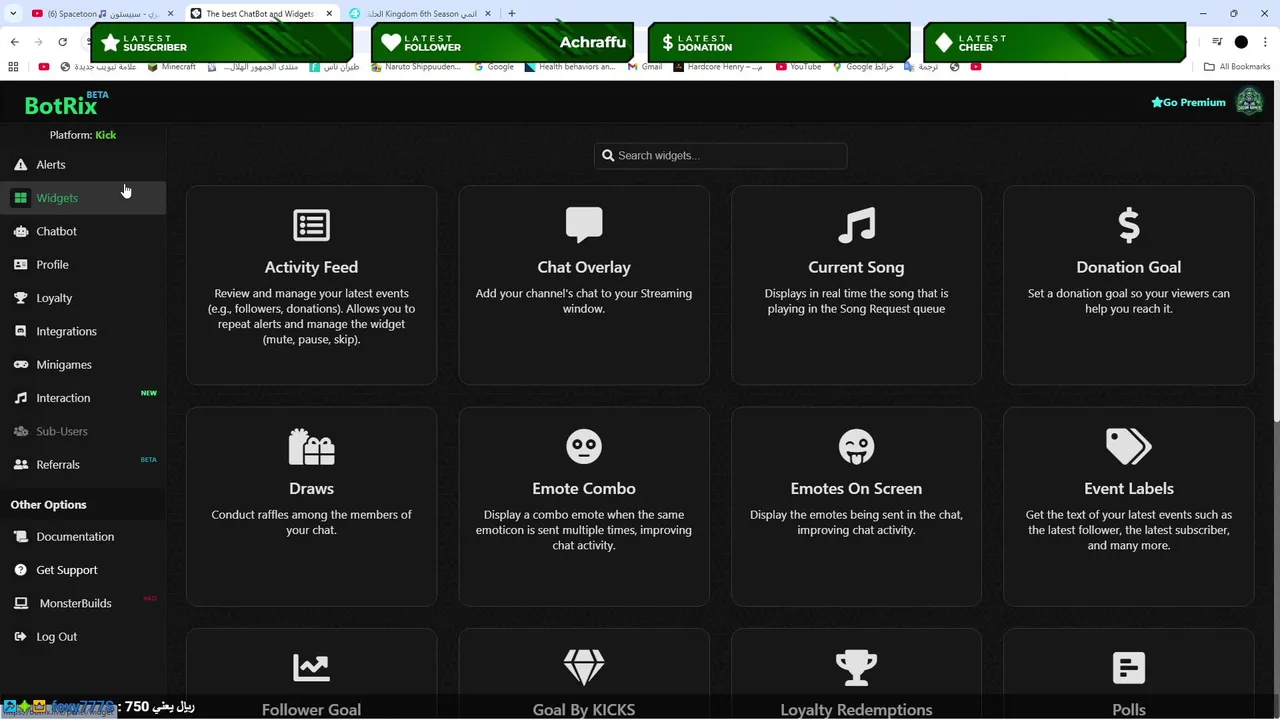Open Documentation under Other Options
The height and width of the screenshot is (720, 1280).
[82, 537]
